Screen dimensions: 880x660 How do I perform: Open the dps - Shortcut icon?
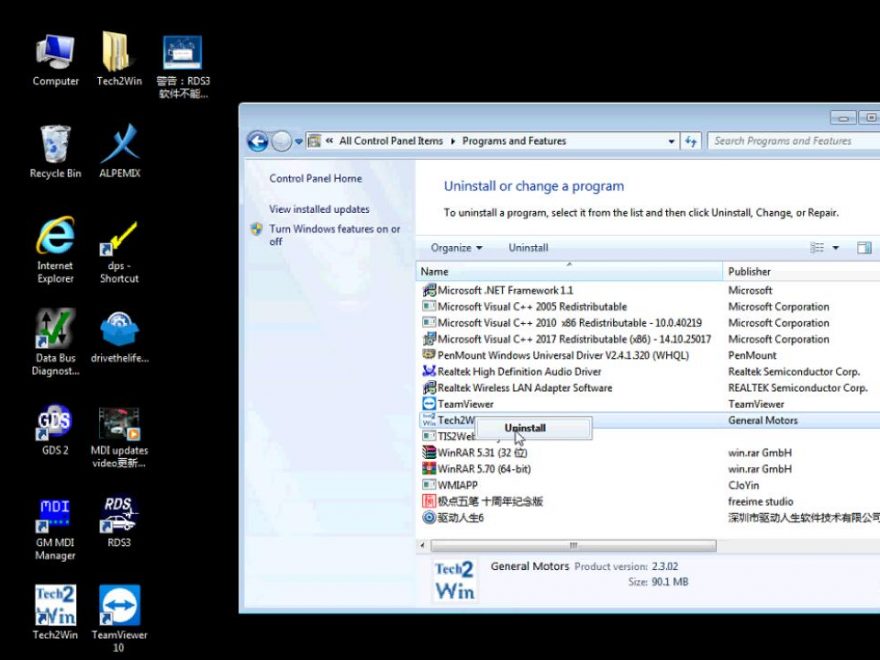[x=119, y=253]
